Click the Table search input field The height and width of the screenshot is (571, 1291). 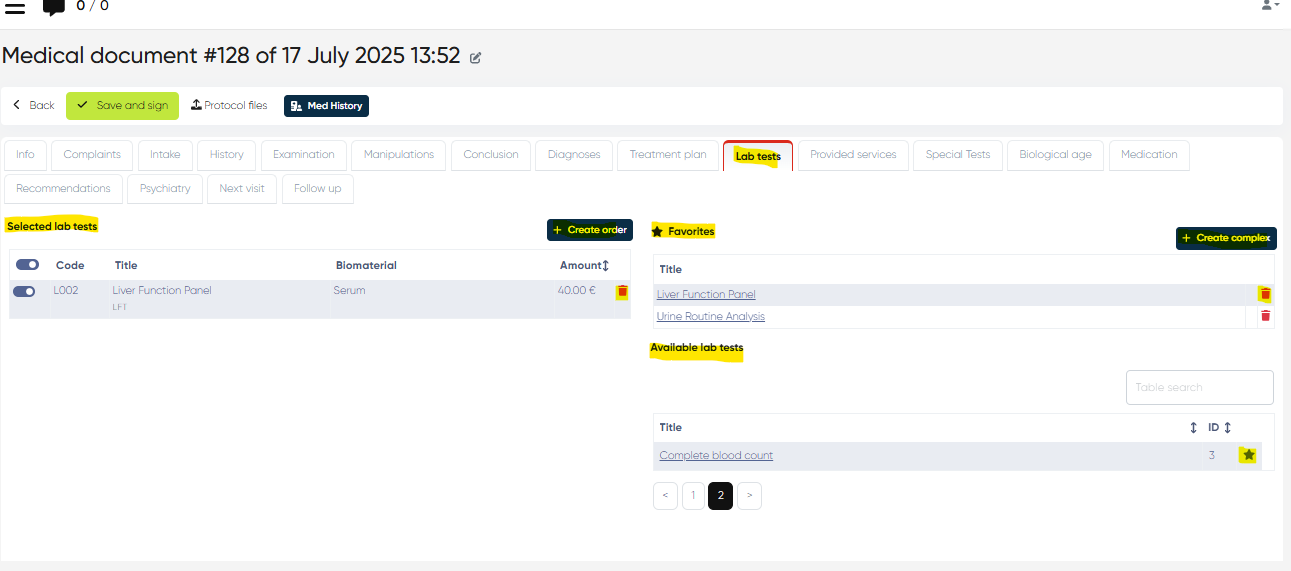tap(1199, 387)
